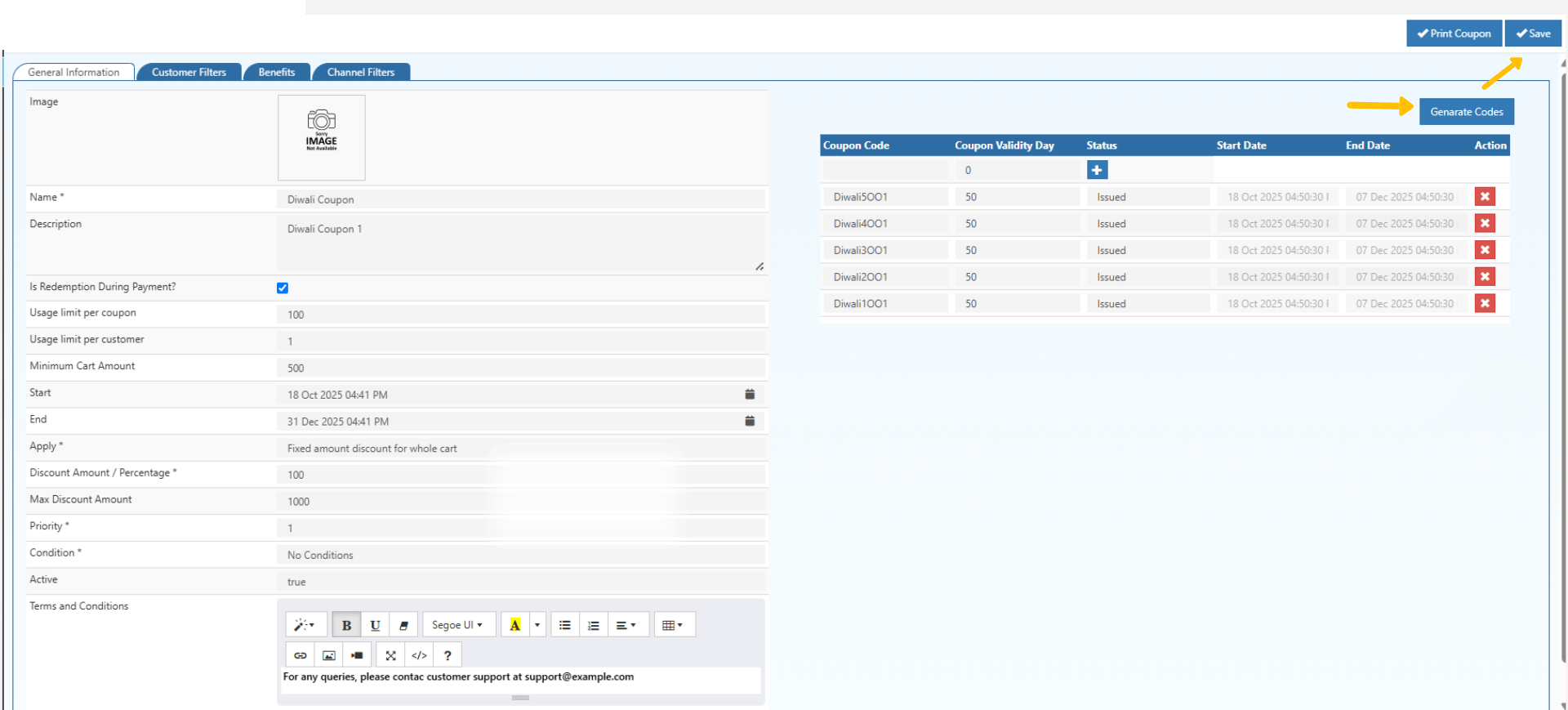Screen dimensions: 1568x710
Task: Click the Genarate Codes button
Action: coord(1467,112)
